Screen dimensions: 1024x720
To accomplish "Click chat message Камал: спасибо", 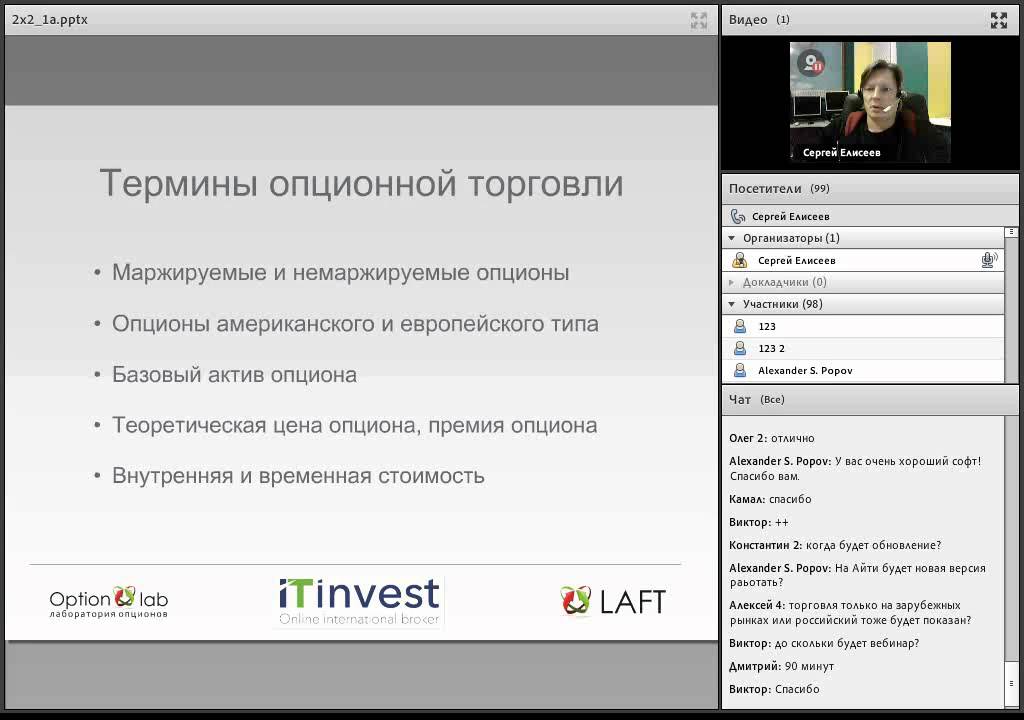I will coord(770,499).
